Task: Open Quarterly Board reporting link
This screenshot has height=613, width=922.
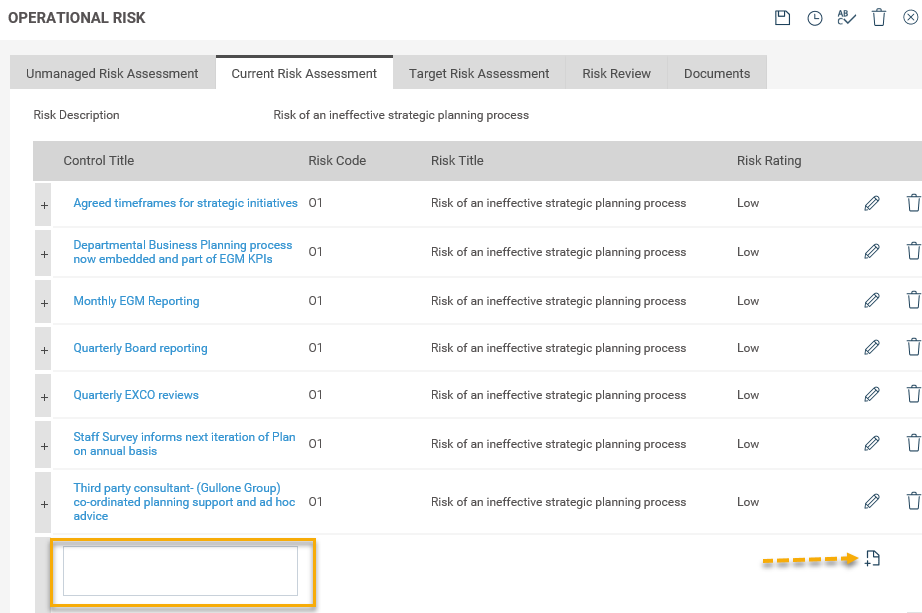Action: pyautogui.click(x=140, y=348)
